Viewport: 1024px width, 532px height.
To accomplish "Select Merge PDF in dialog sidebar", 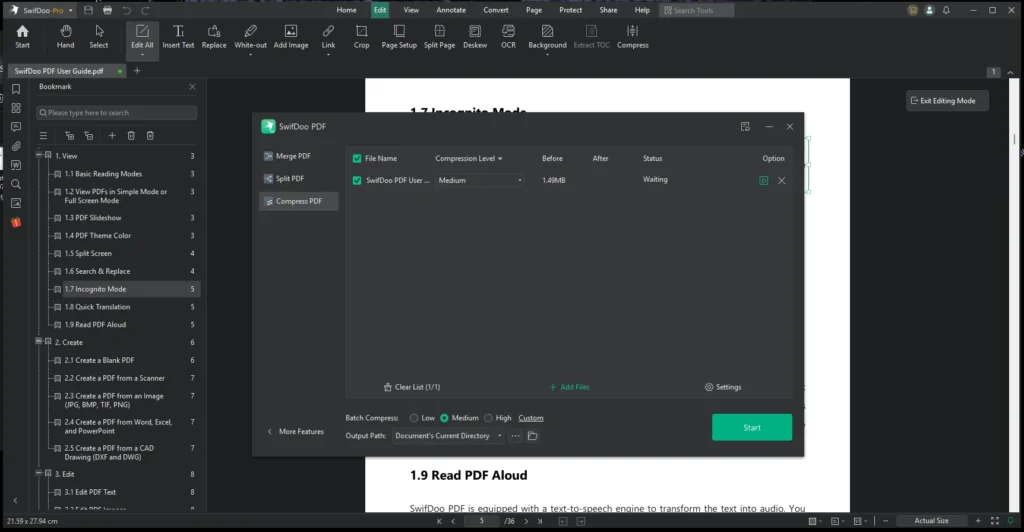I will 298,156.
